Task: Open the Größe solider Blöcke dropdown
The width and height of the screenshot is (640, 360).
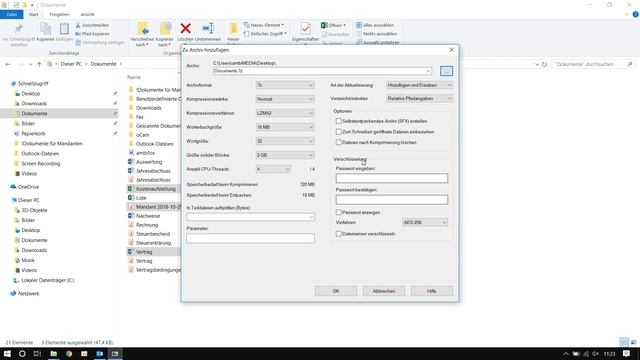Action: coord(285,155)
